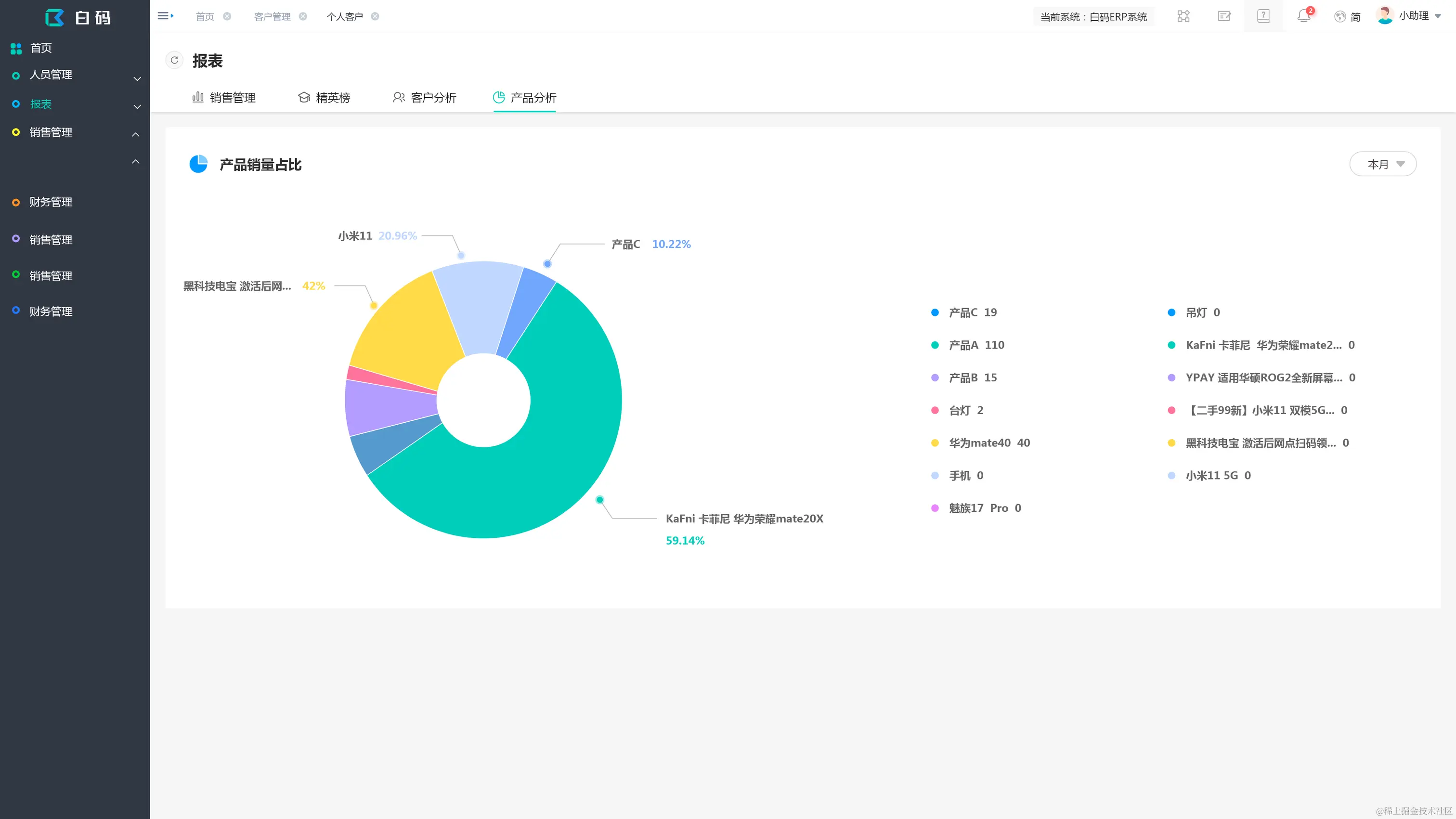Open the 本月 period dropdown
The height and width of the screenshot is (819, 1456).
(1382, 164)
